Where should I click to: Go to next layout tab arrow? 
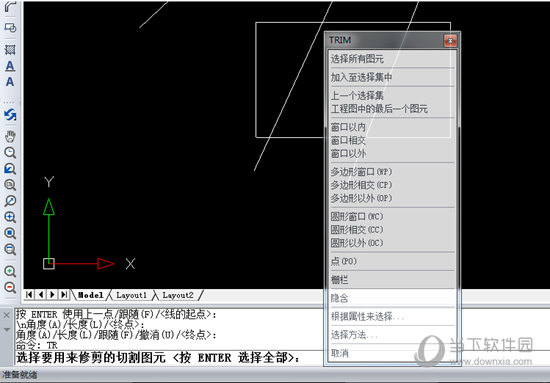[53, 295]
